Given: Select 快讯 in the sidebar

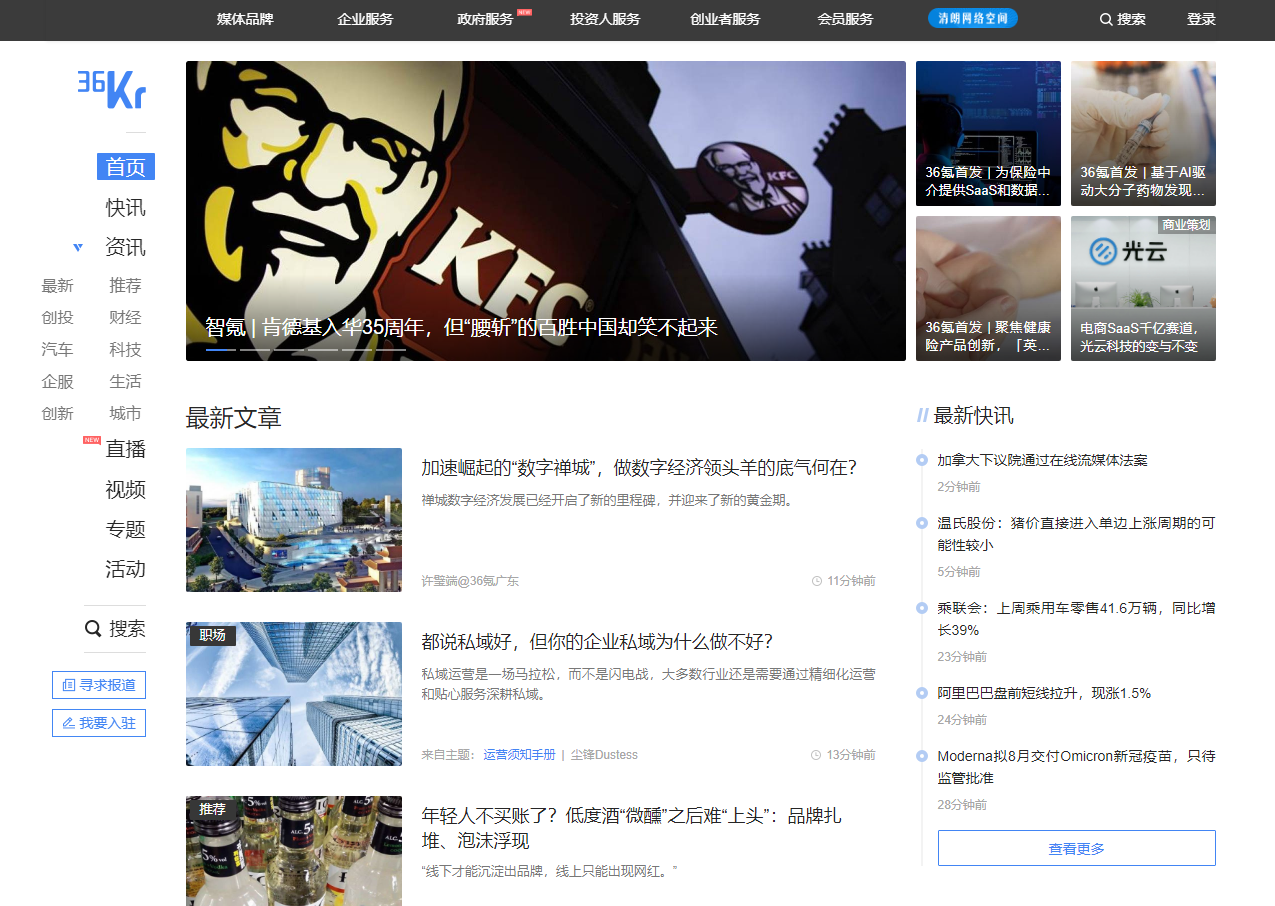Looking at the screenshot, I should coord(126,208).
